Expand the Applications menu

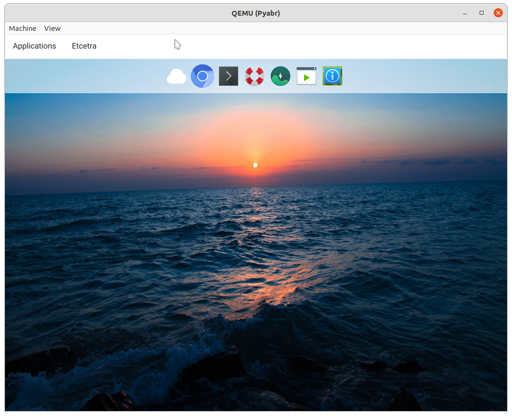34,46
